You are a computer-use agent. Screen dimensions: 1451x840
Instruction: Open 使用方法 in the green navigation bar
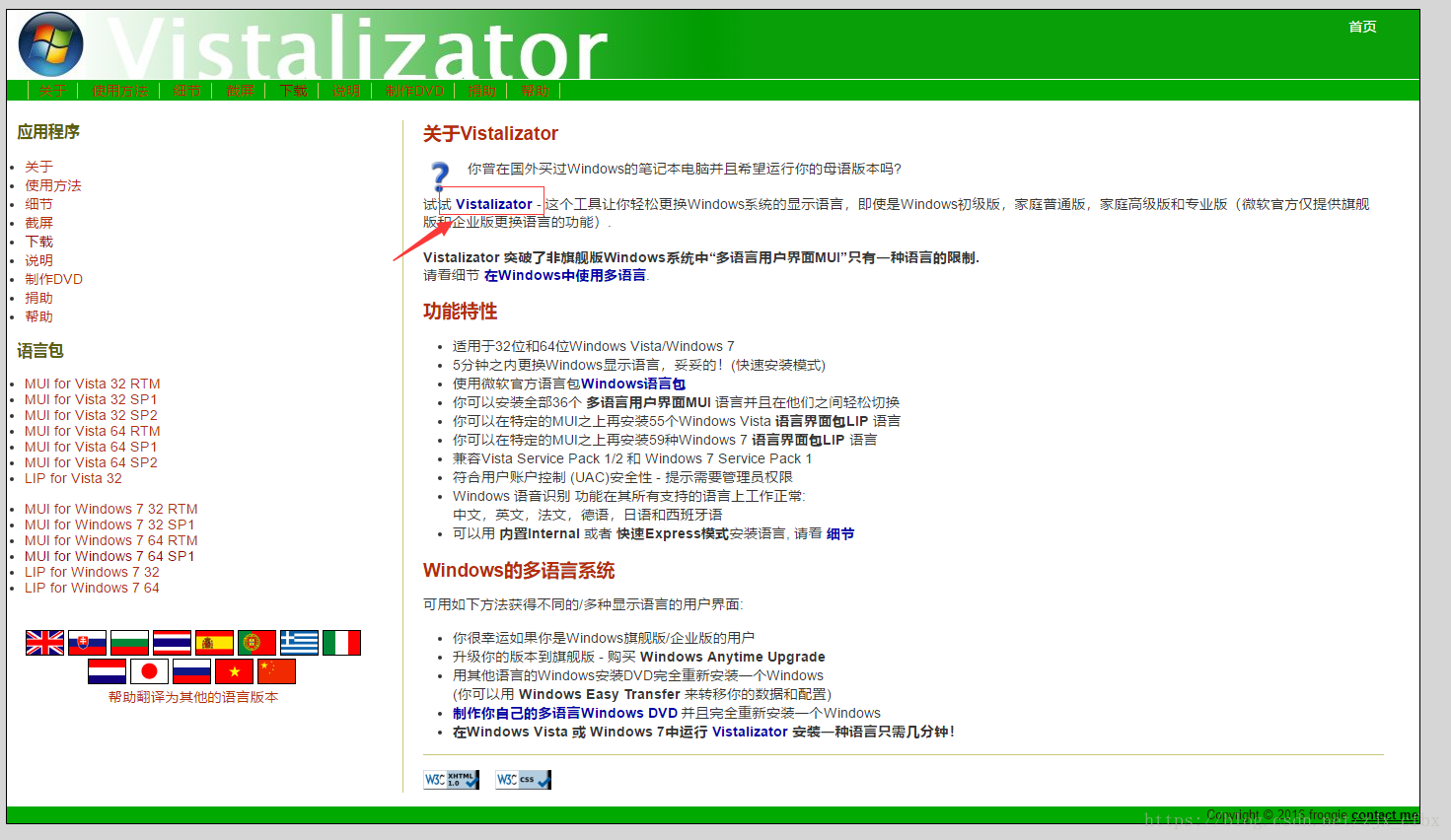120,91
